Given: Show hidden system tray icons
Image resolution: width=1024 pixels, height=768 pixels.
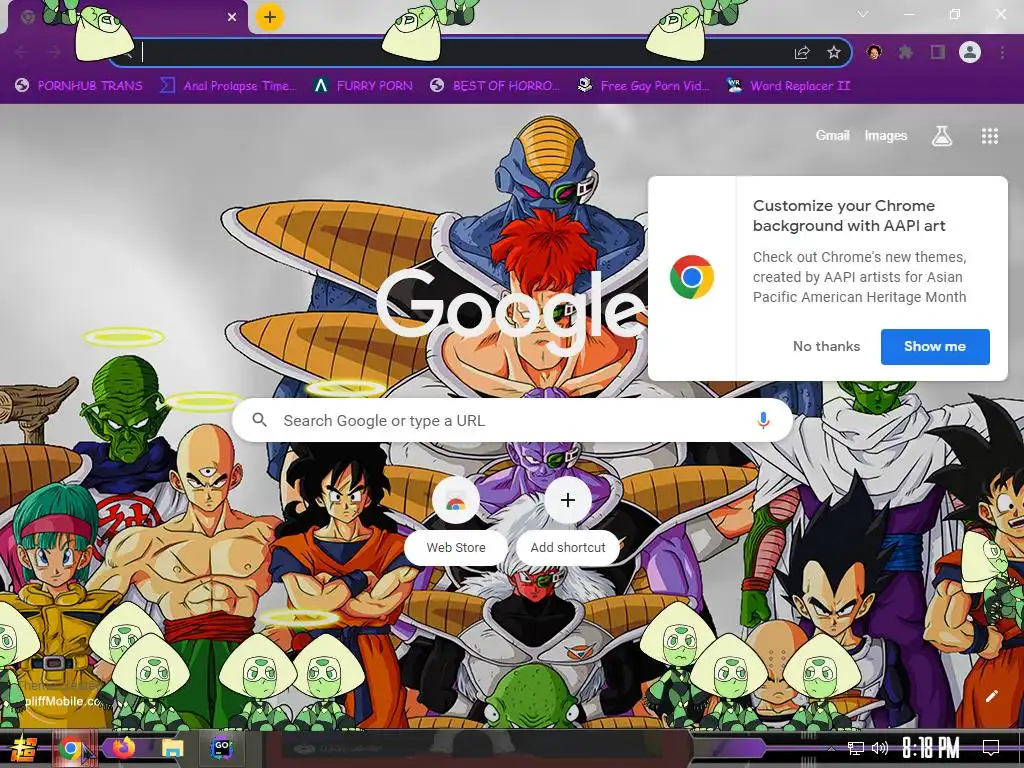Looking at the screenshot, I should 831,748.
